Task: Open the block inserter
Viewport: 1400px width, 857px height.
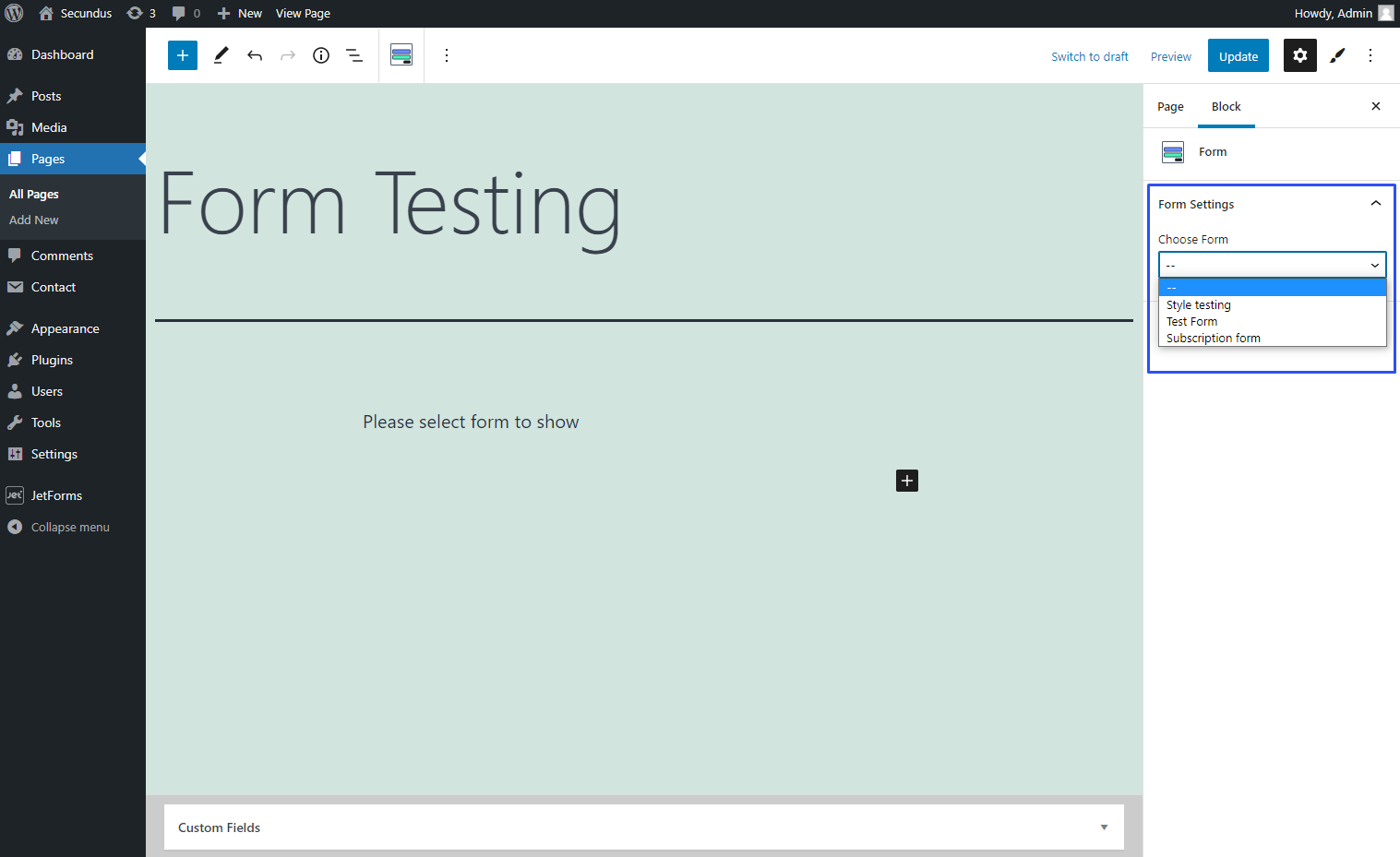Action: [182, 55]
